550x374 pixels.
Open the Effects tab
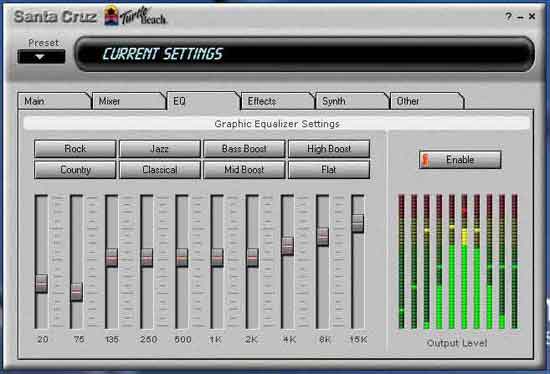pos(277,101)
